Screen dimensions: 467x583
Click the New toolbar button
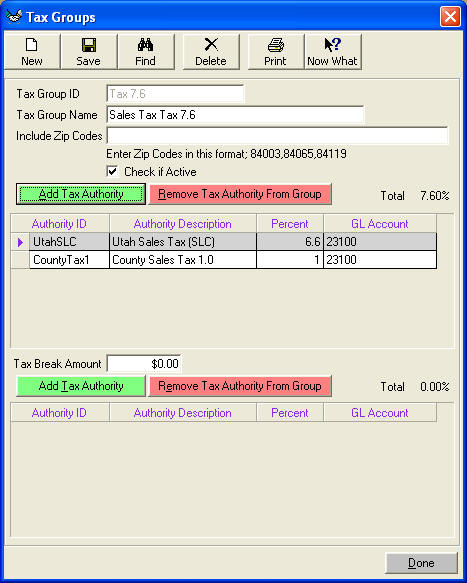[32, 52]
